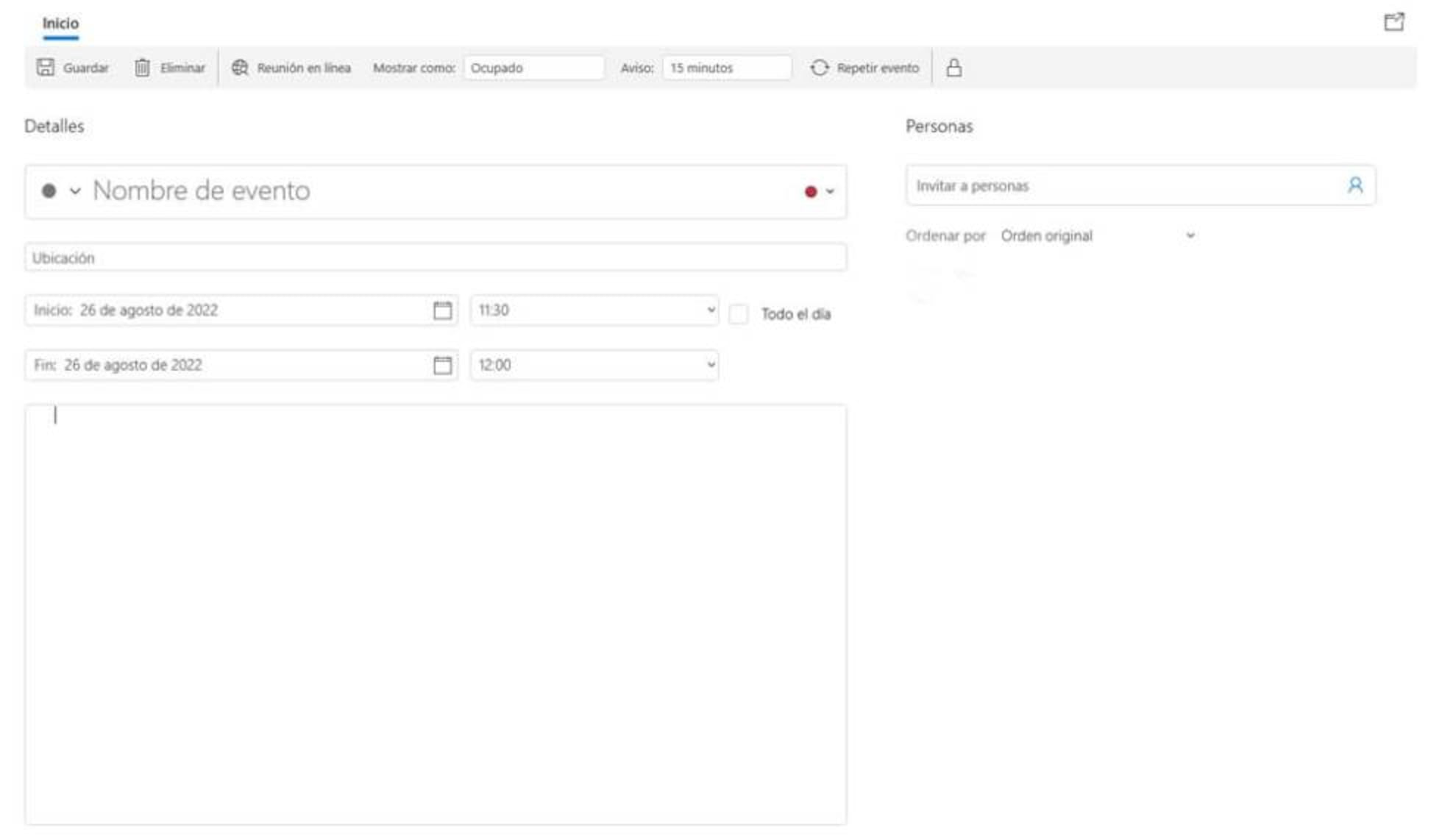1442x840 pixels.
Task: Open the gray event icon chooser
Action: tap(60, 191)
